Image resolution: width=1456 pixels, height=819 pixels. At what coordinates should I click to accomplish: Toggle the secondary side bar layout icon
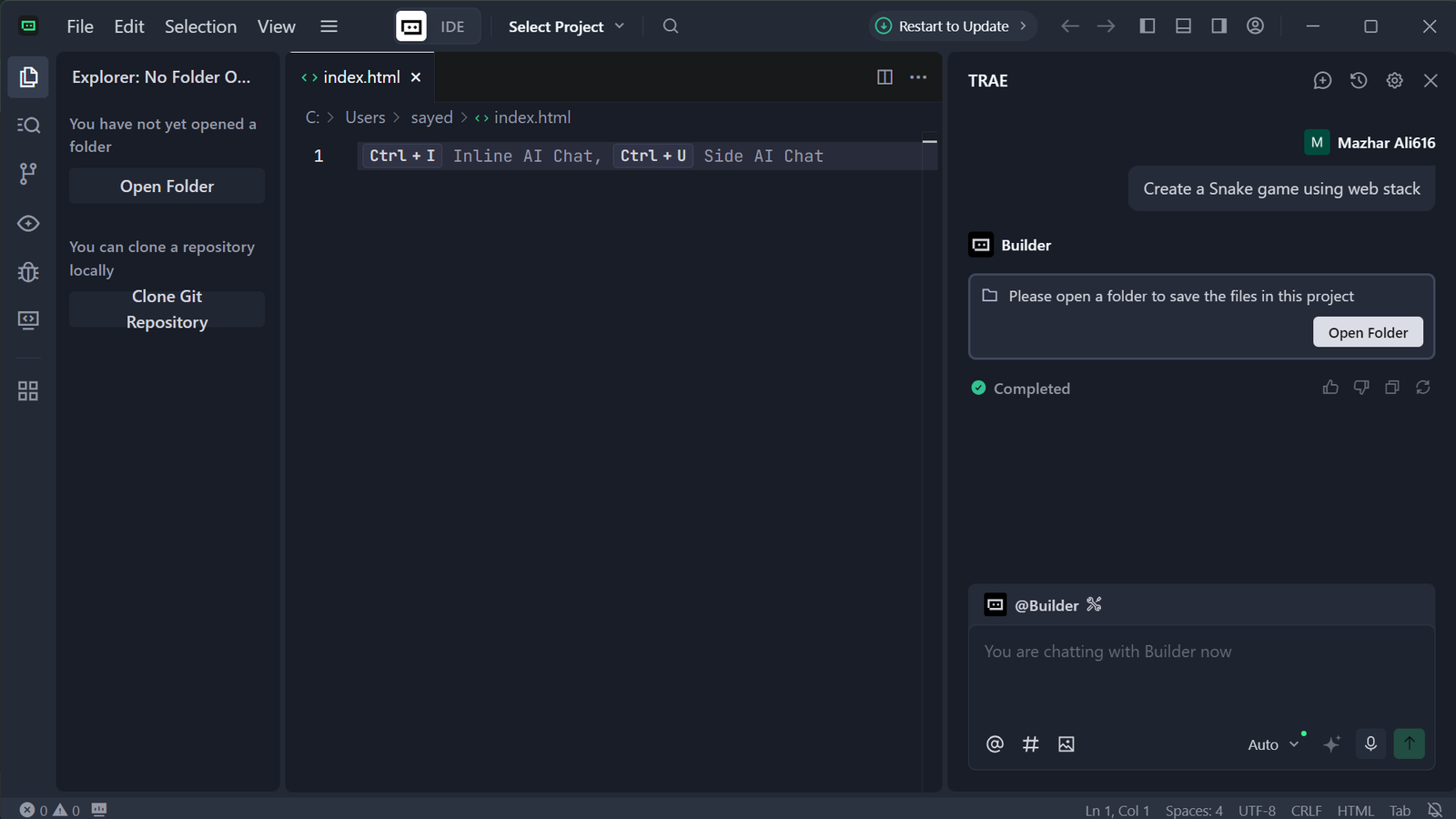pyautogui.click(x=1218, y=26)
